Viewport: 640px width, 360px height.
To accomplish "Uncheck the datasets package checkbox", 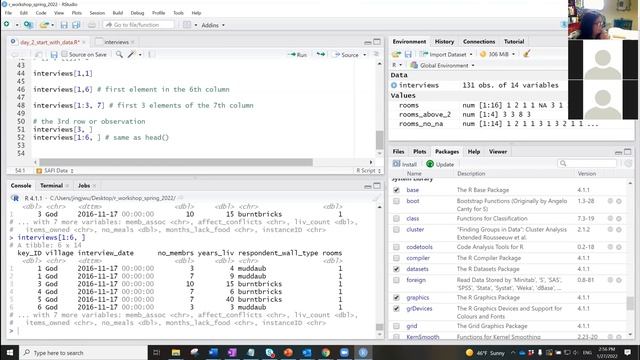I will tap(396, 269).
